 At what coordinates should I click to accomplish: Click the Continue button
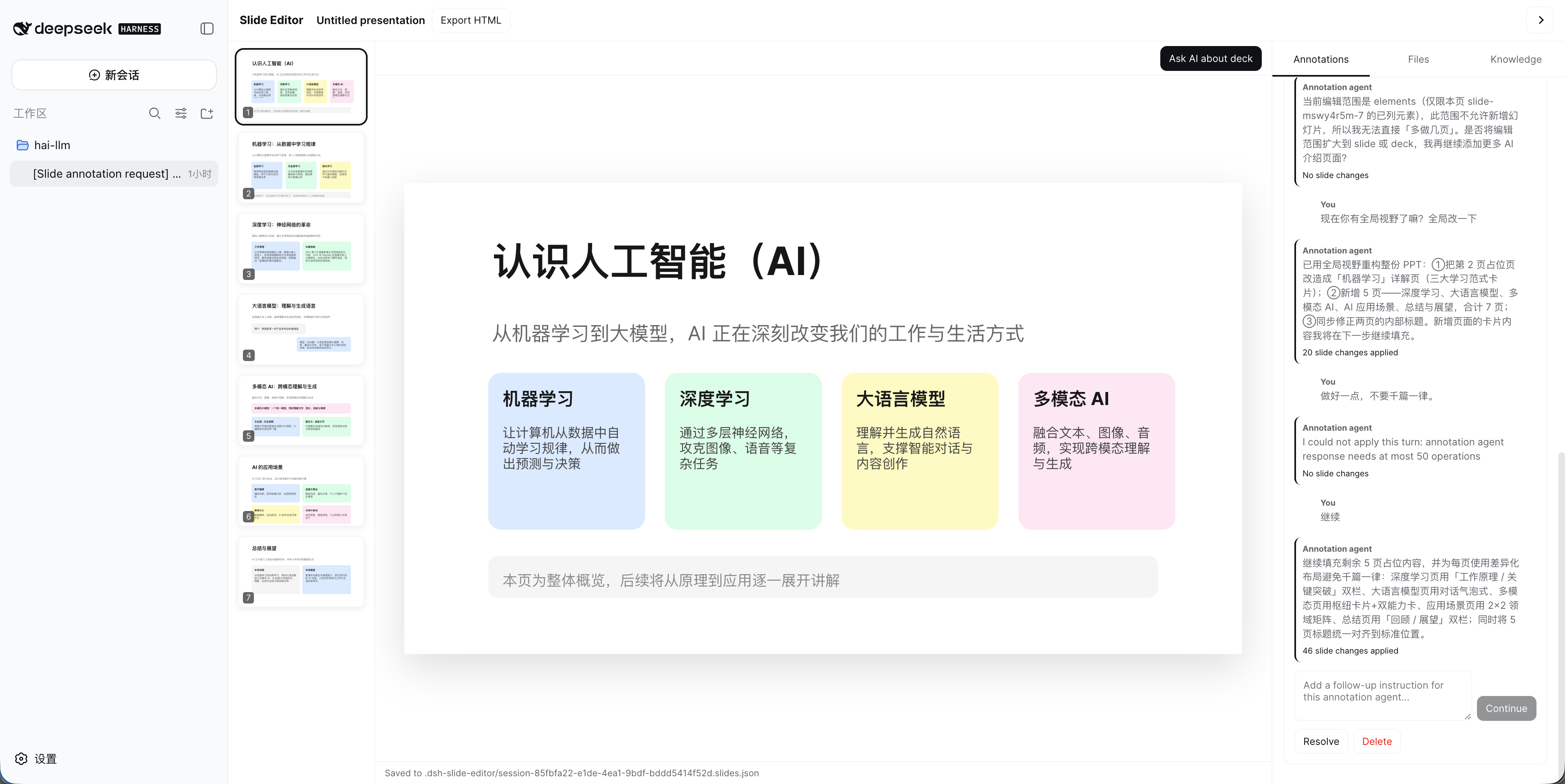(x=1506, y=708)
